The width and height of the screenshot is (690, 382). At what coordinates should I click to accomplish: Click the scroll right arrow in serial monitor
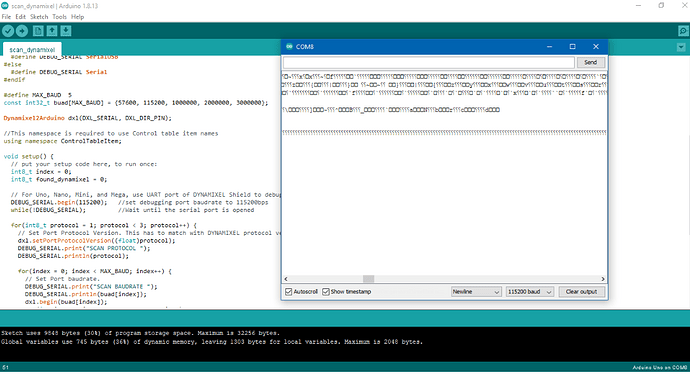pyautogui.click(x=602, y=279)
